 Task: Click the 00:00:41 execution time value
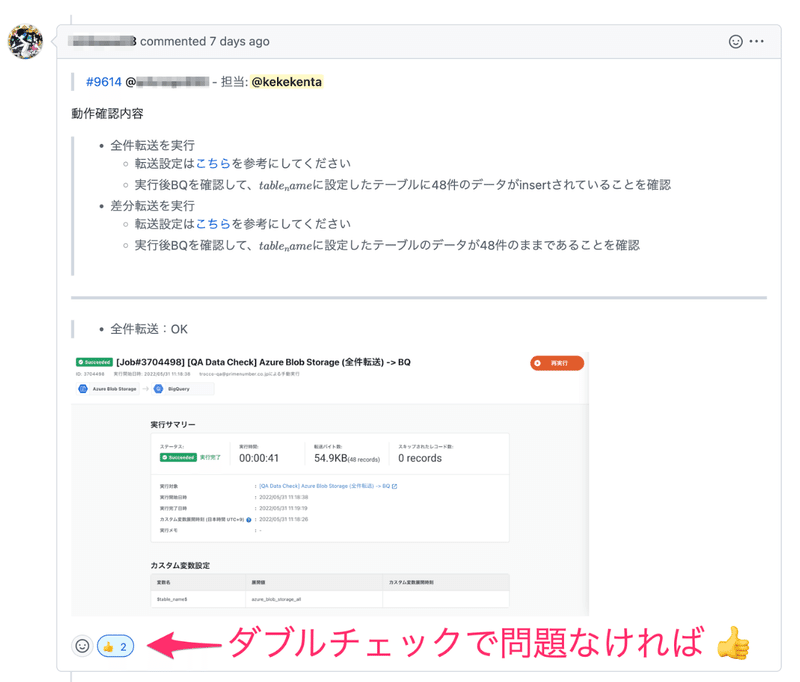259,458
